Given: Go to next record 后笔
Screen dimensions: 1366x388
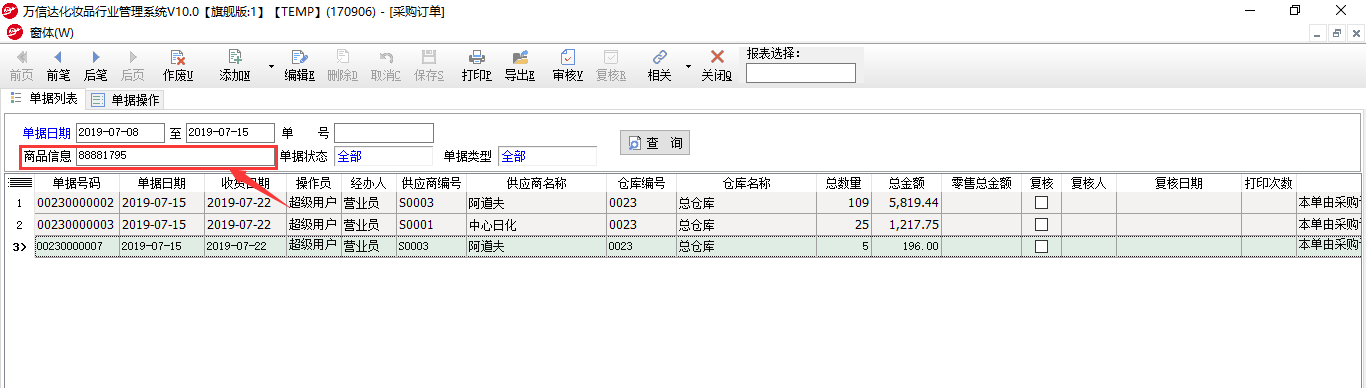Looking at the screenshot, I should 96,66.
